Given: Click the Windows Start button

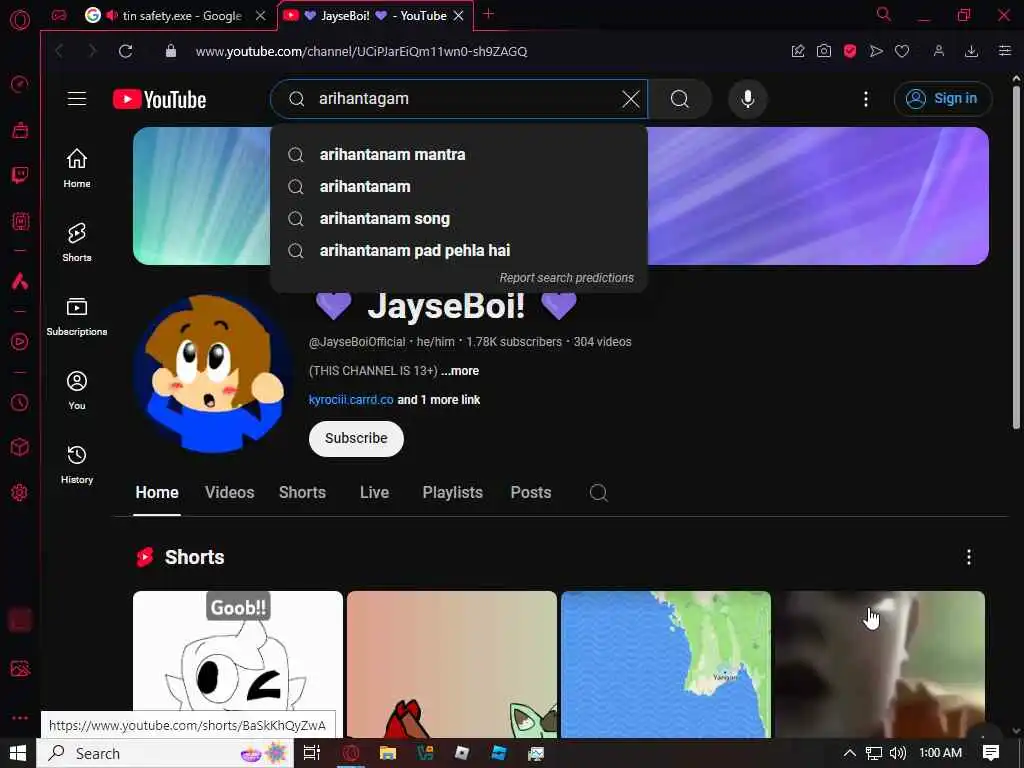Looking at the screenshot, I should click(18, 753).
